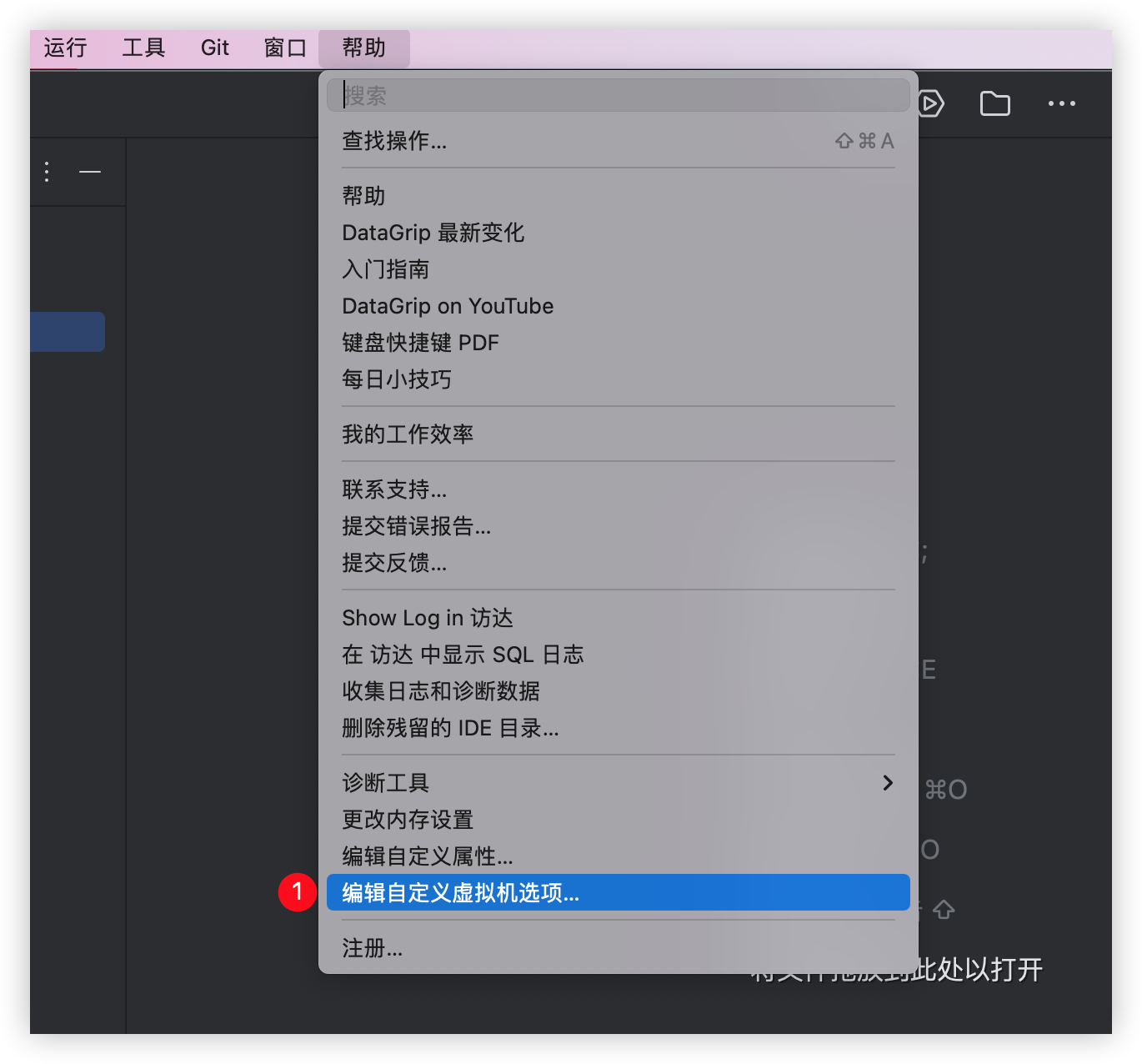The width and height of the screenshot is (1142, 1064).
Task: Hide the tool window using the minimize dash
Action: (x=89, y=172)
